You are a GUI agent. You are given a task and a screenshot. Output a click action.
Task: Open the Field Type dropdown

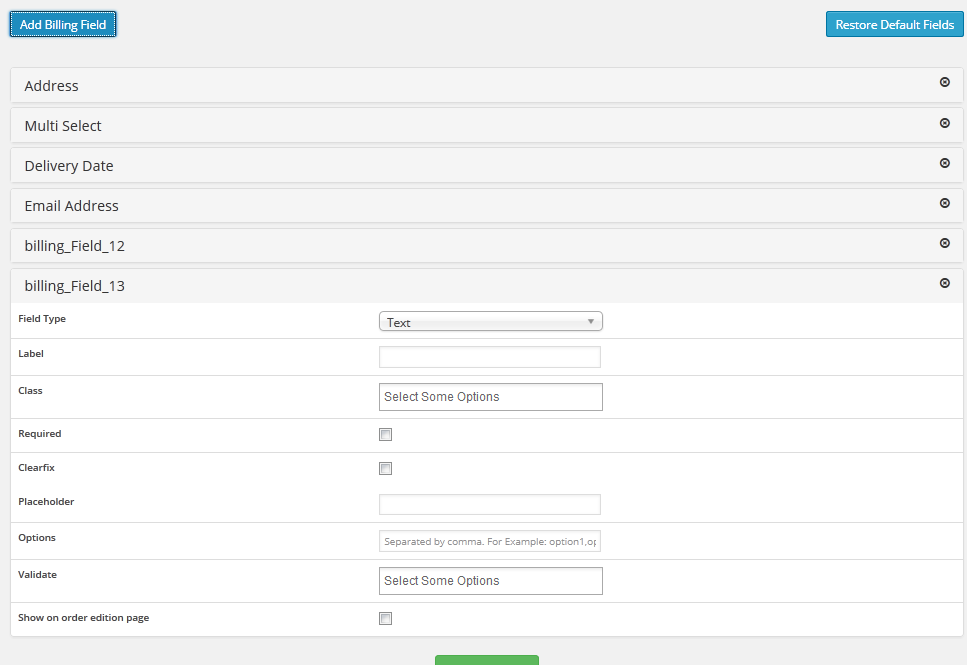[490, 321]
